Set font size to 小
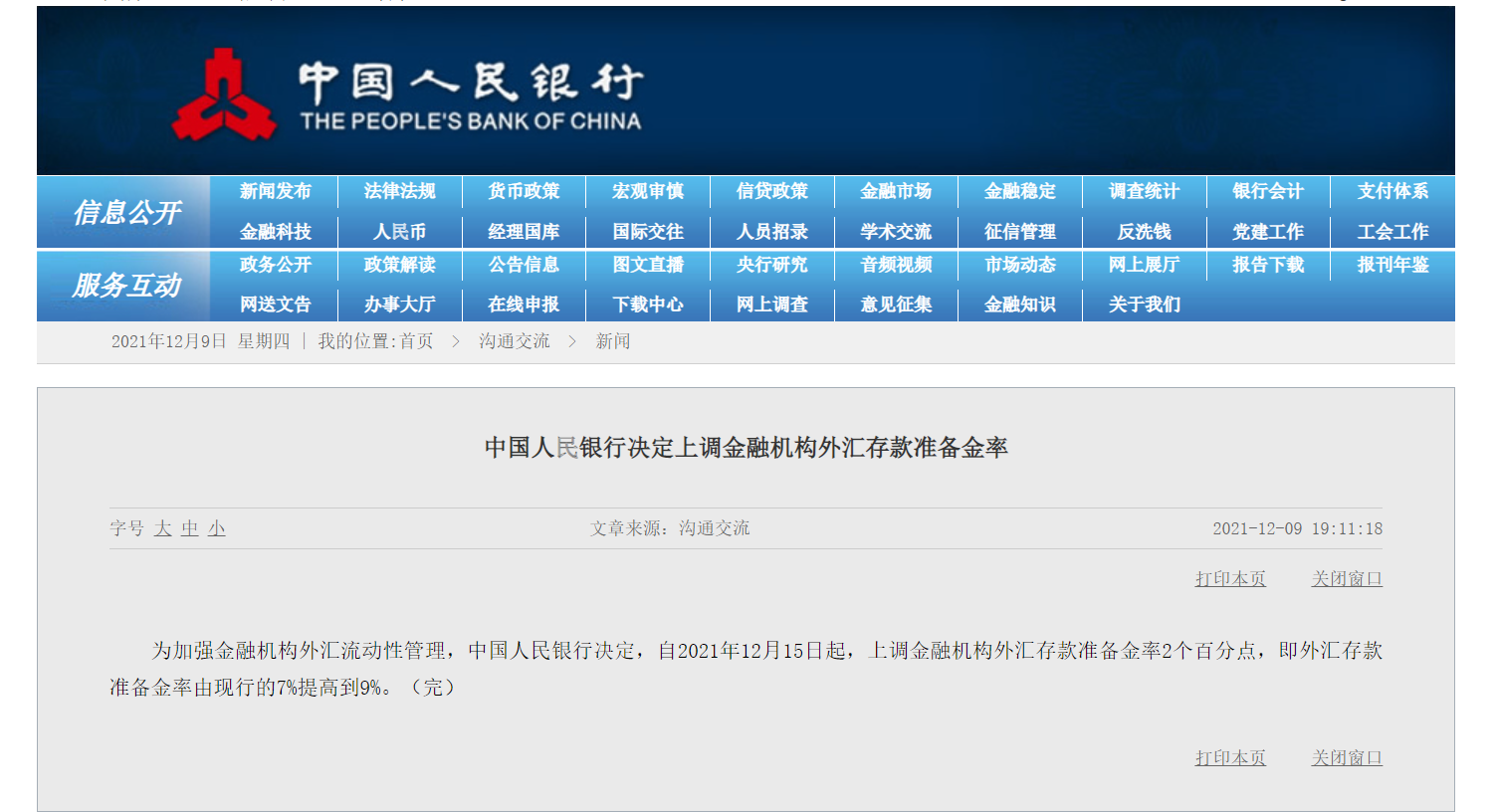Viewport: 1497px width, 812px height. coord(217,528)
